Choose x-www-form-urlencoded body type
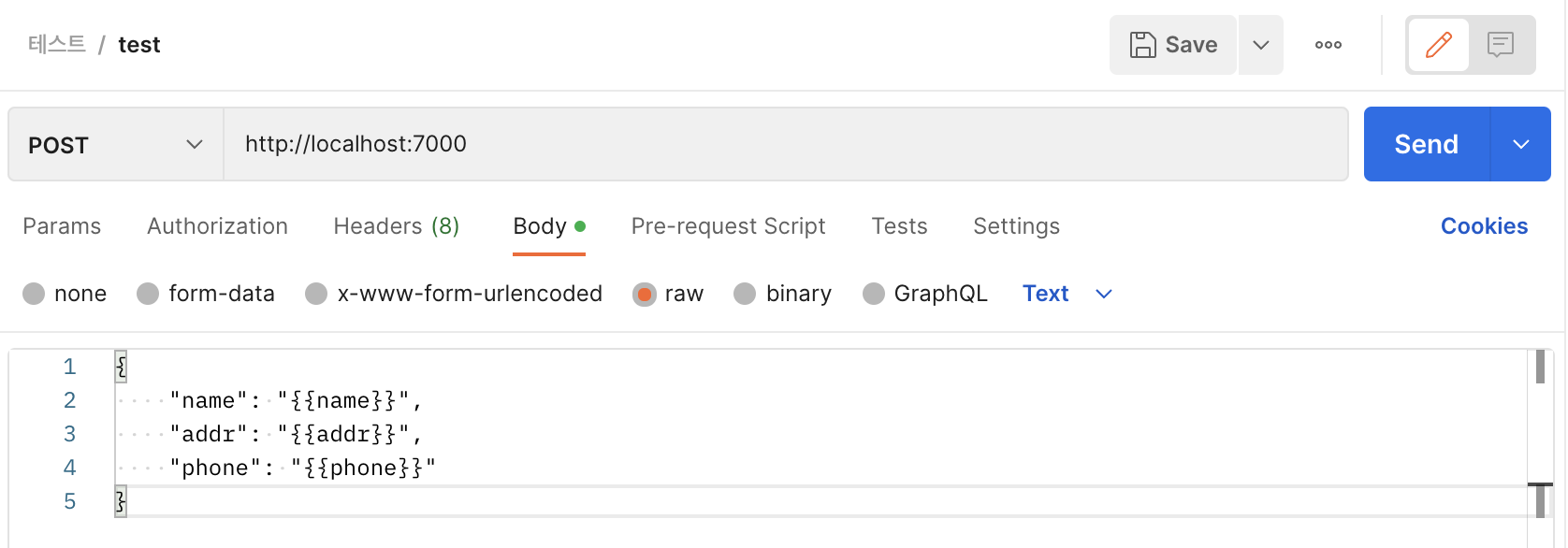This screenshot has width=1568, height=548. (x=316, y=294)
